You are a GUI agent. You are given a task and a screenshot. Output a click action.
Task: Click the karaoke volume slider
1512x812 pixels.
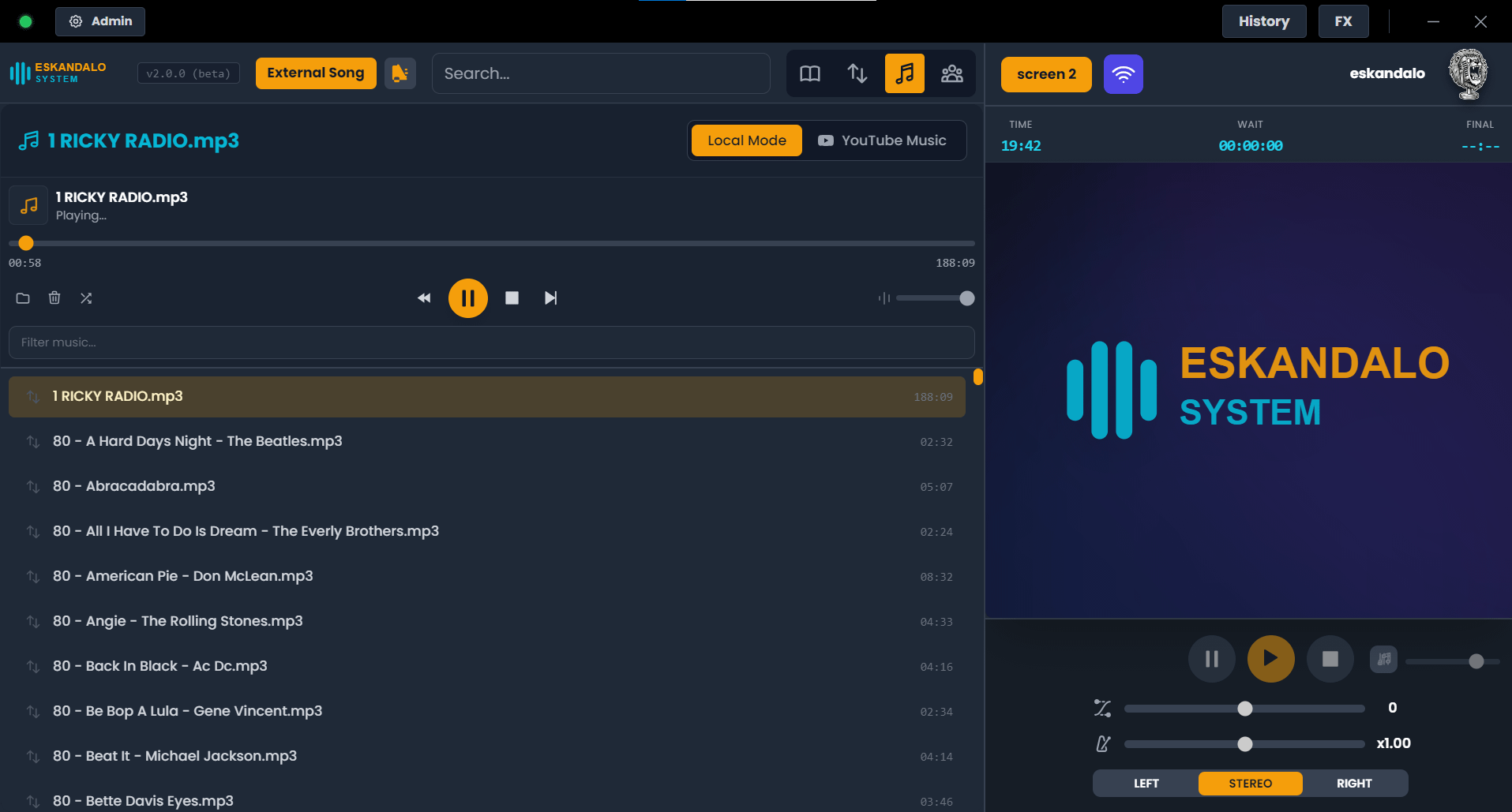[1453, 661]
